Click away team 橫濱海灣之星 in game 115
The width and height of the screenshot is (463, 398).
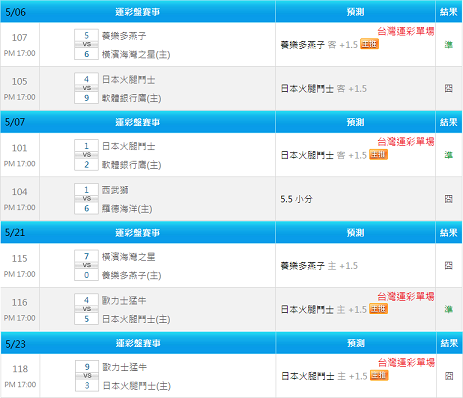pos(128,257)
